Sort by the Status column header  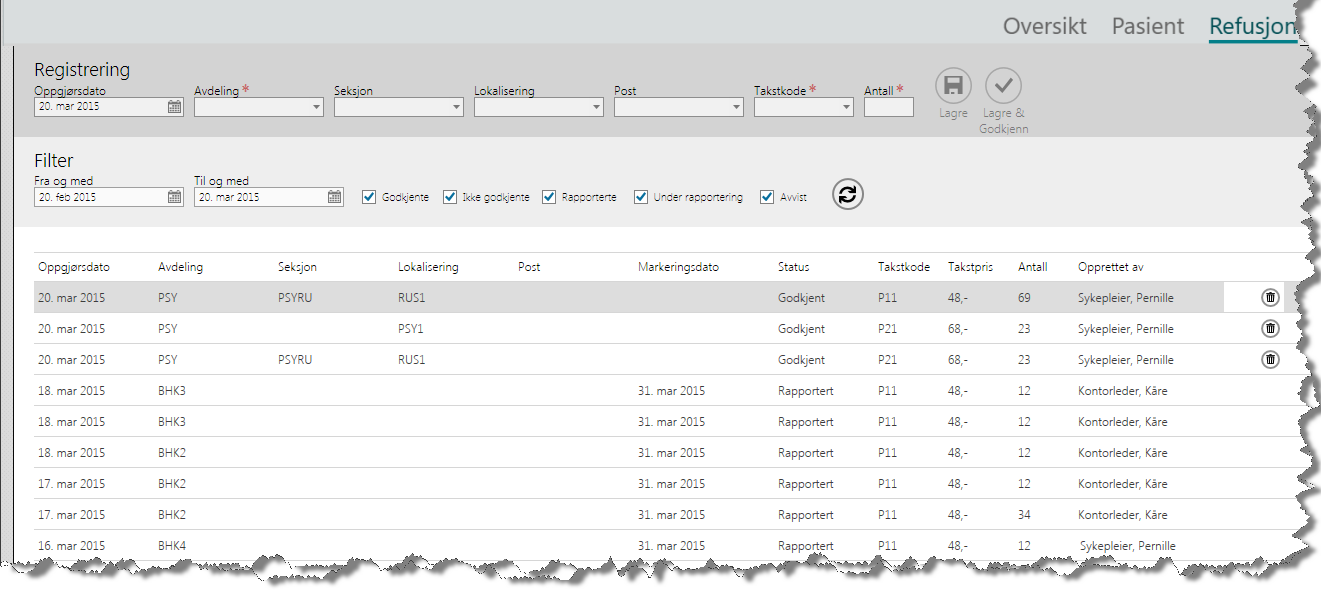point(794,267)
